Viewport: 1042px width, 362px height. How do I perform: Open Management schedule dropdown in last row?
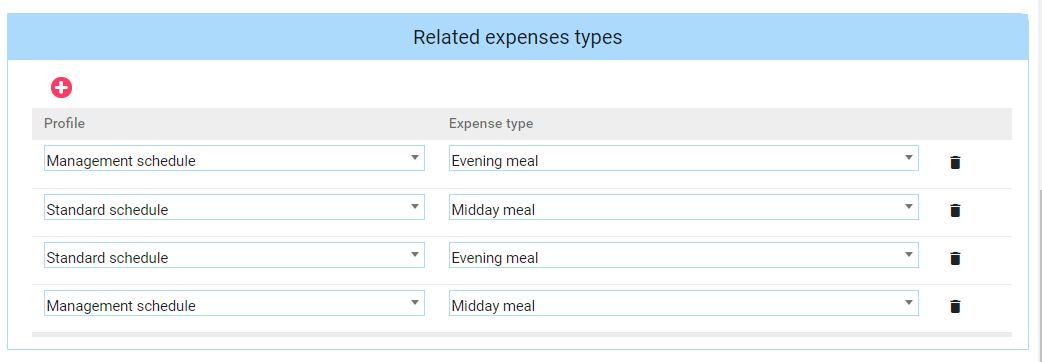point(234,303)
